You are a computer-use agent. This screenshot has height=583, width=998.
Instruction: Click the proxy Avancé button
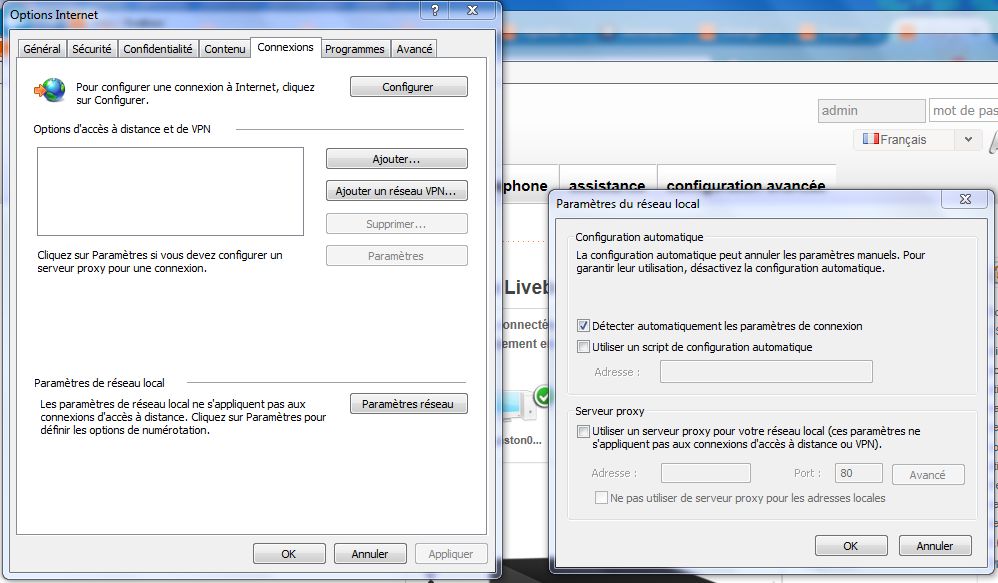coord(929,475)
